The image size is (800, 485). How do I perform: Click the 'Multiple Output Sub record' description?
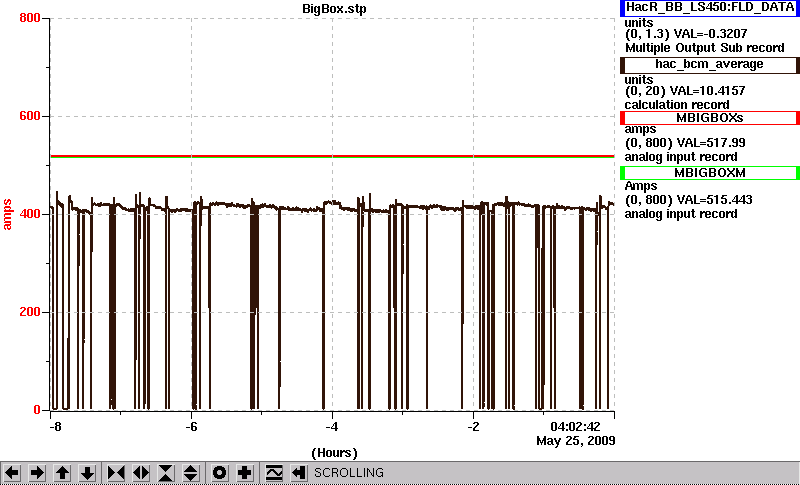[705, 48]
